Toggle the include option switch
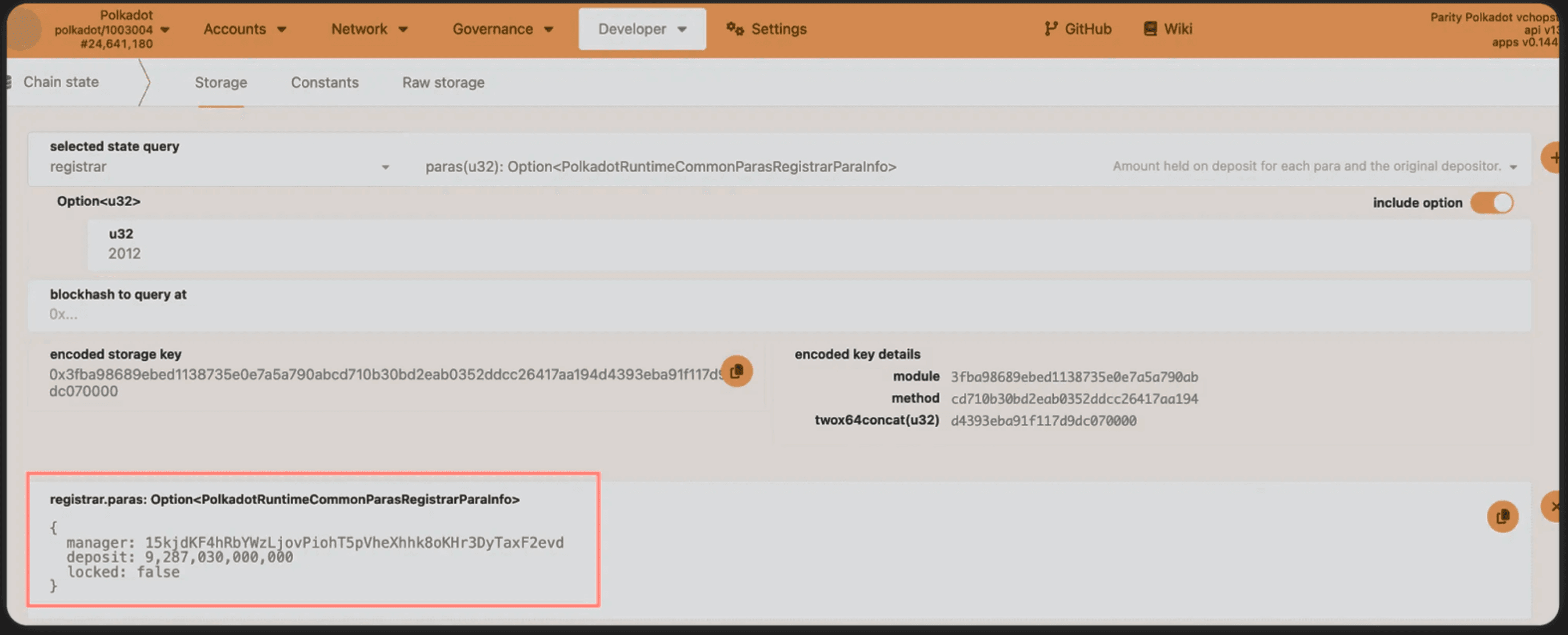The width and height of the screenshot is (1568, 635). [1491, 203]
